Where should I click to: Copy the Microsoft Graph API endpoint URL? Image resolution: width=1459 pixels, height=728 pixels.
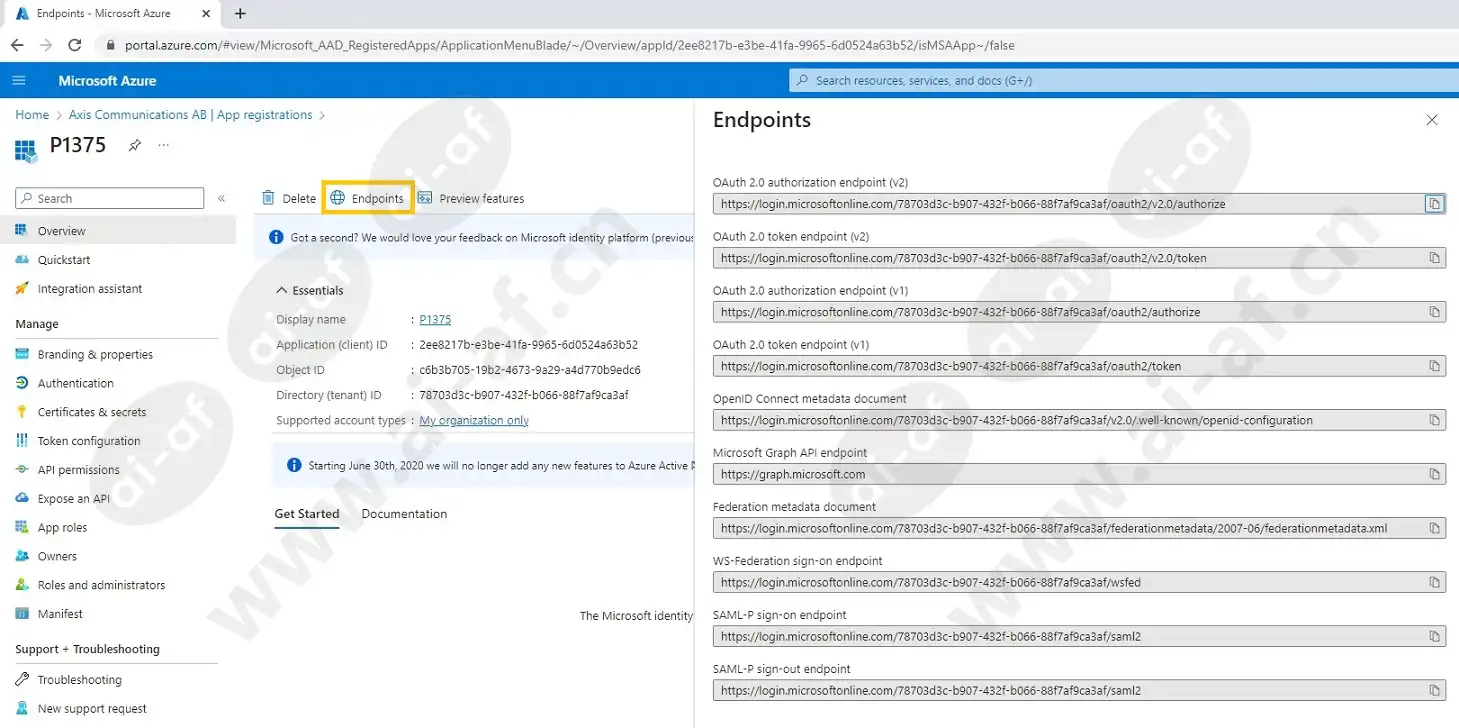point(1434,474)
